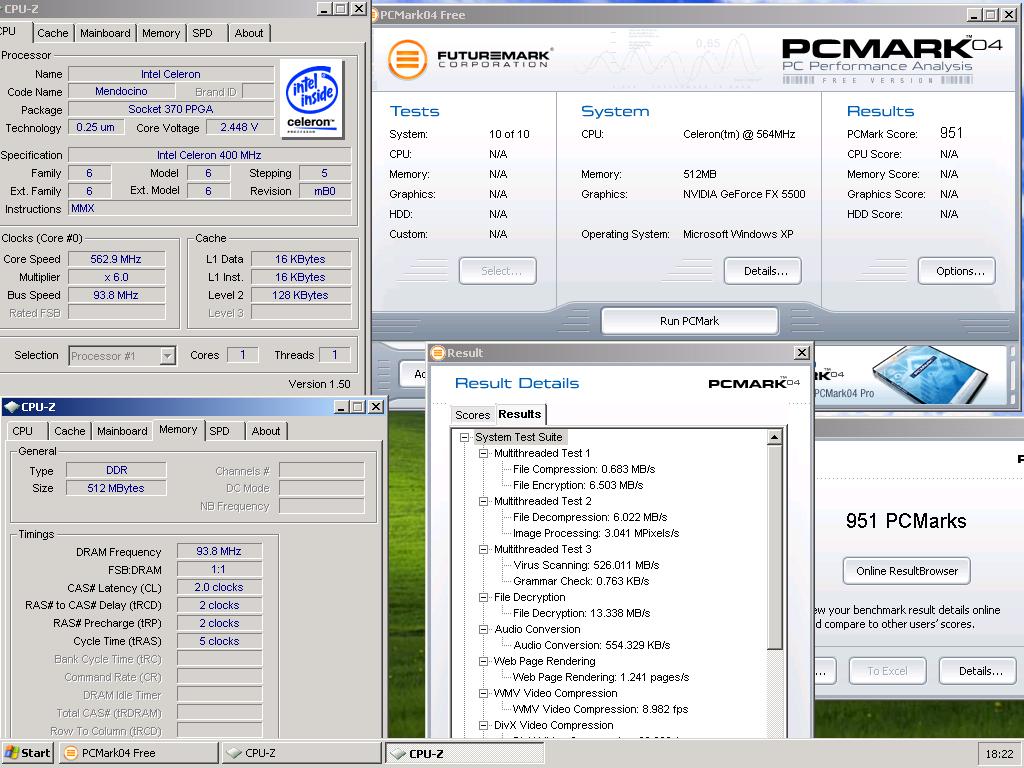The width and height of the screenshot is (1024, 768).
Task: Open Cache tab in top CPU-Z window
Action: 52,33
